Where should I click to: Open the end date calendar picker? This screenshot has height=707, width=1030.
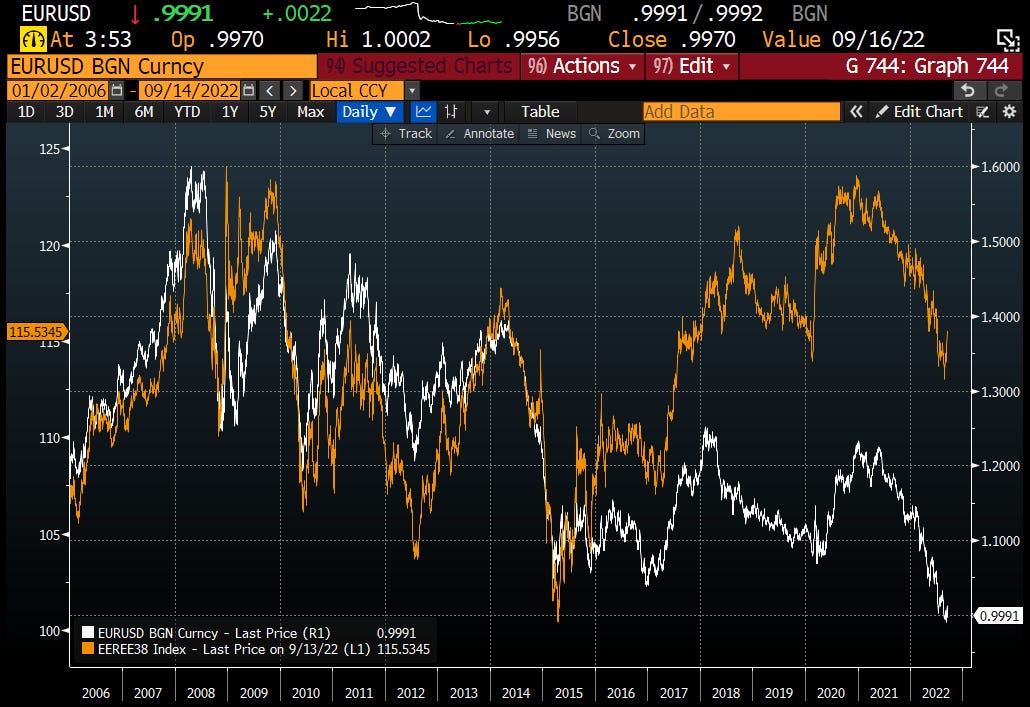point(248,90)
